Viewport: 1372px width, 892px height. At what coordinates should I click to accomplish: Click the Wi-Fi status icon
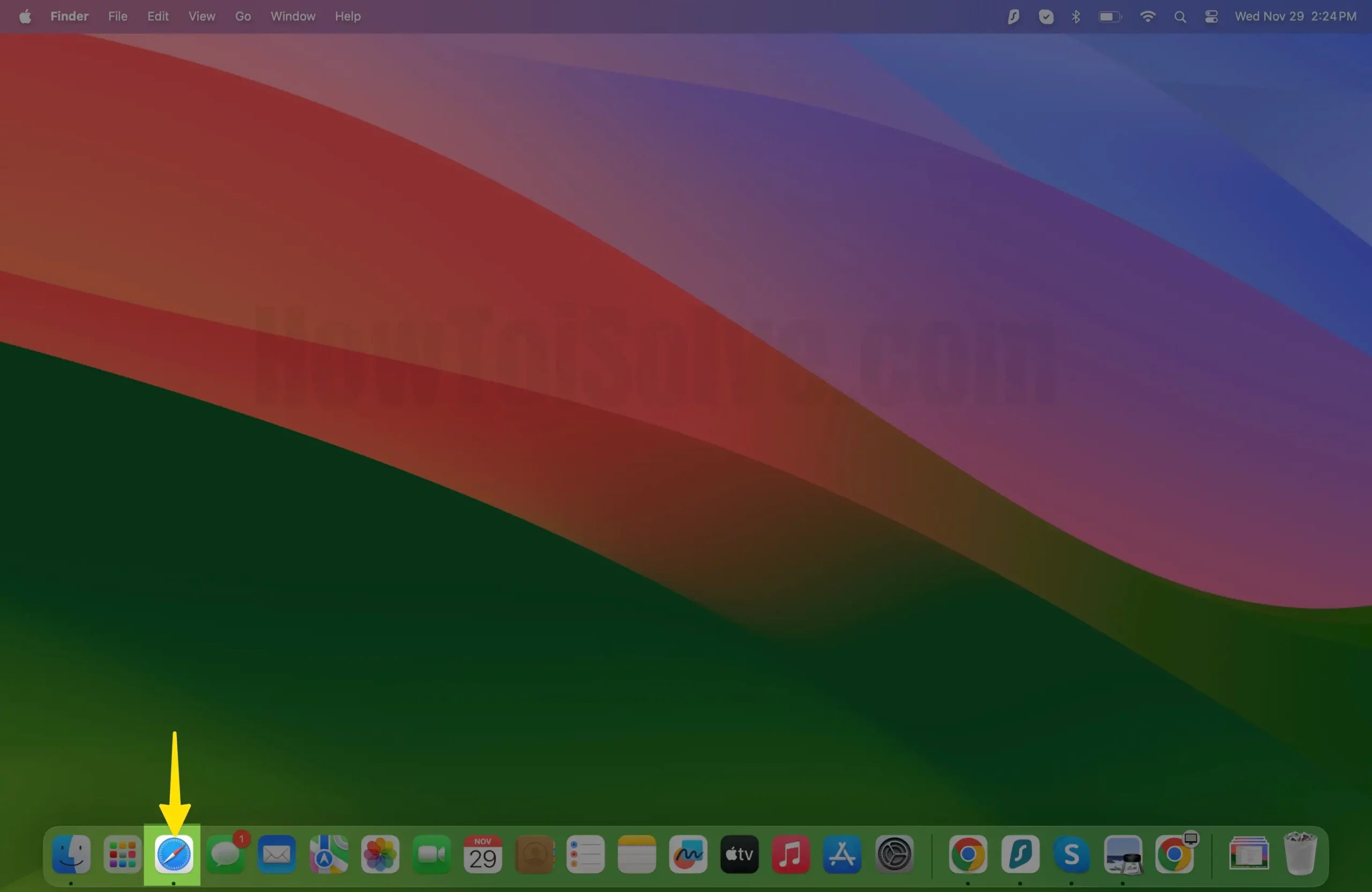pos(1147,16)
